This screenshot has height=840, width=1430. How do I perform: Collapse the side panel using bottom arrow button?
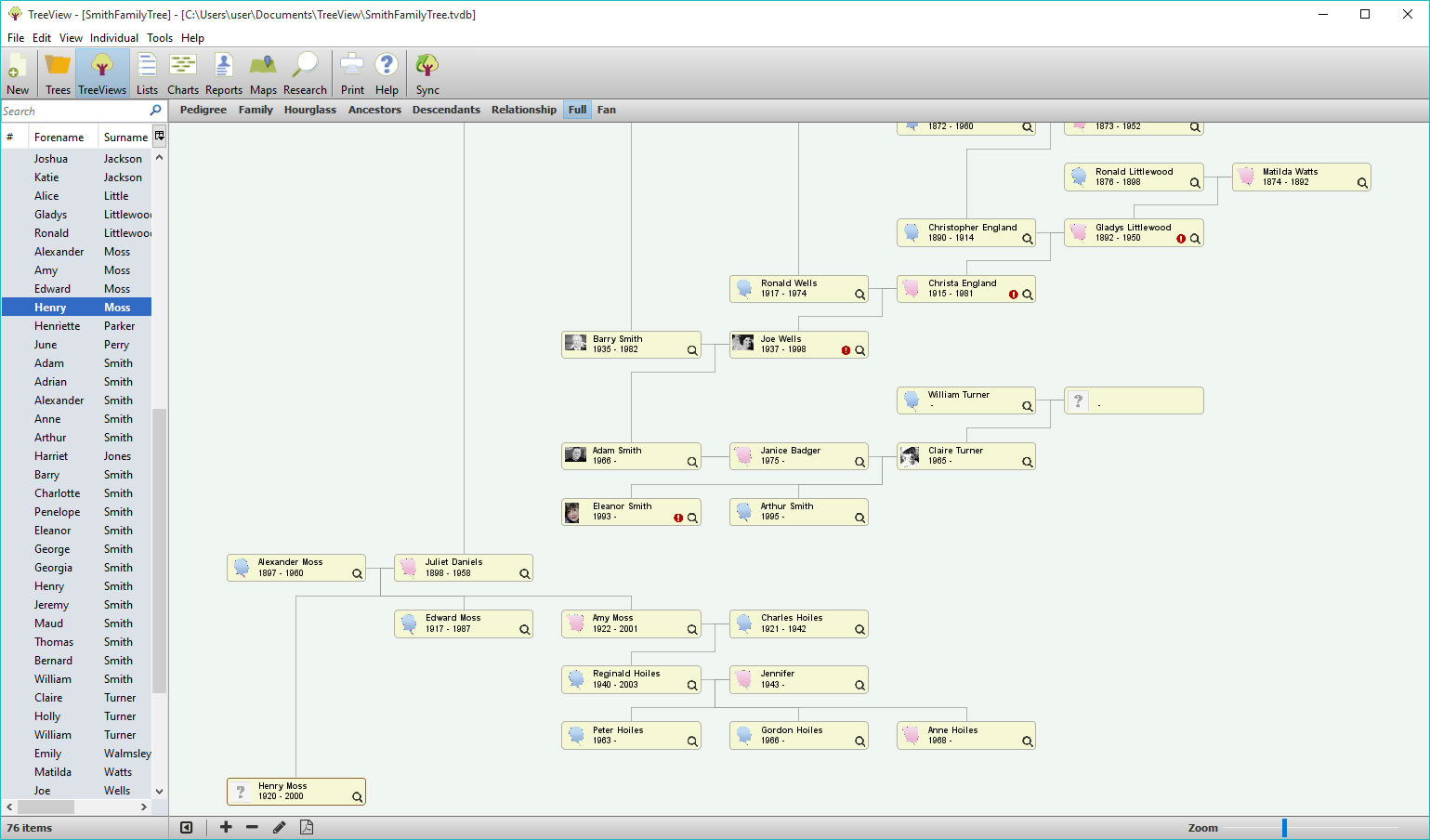pyautogui.click(x=187, y=827)
